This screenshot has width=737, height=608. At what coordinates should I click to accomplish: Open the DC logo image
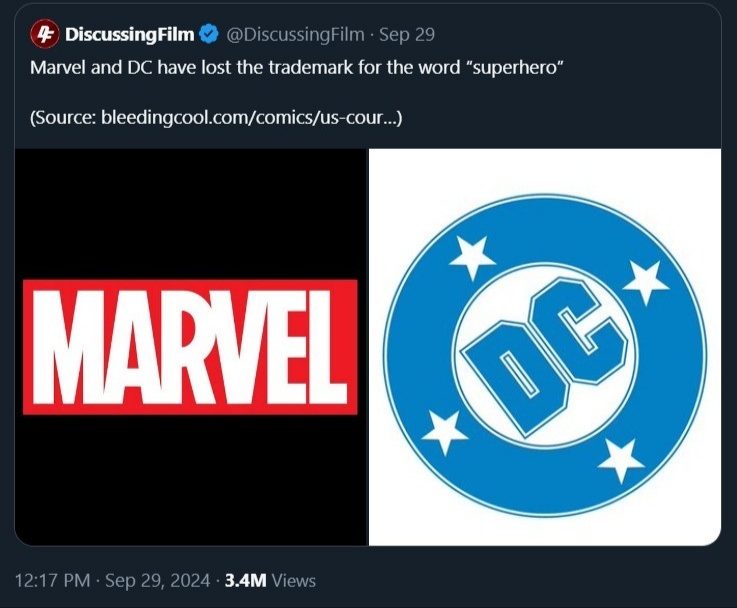(x=545, y=347)
